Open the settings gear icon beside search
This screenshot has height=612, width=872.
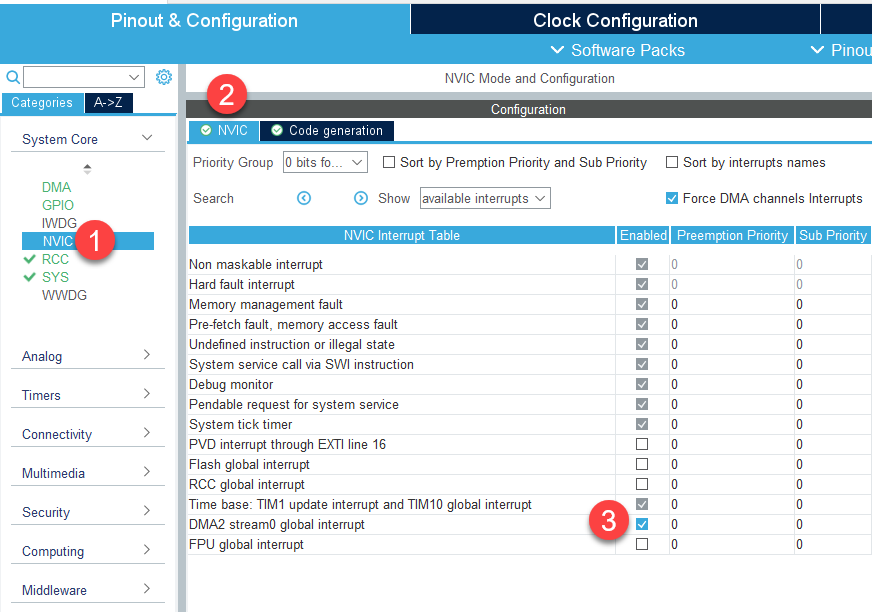164,77
